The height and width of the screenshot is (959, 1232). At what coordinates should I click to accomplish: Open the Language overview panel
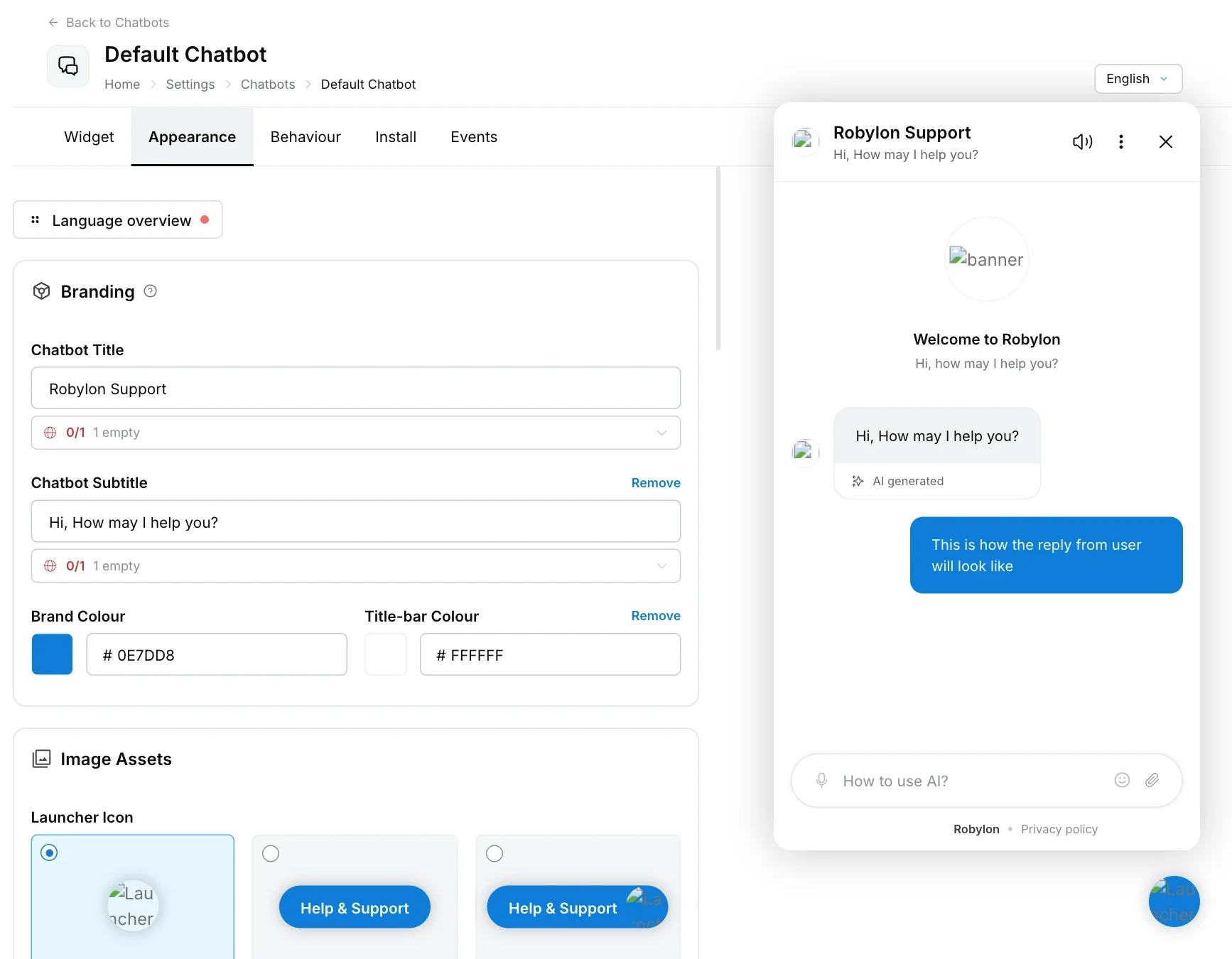(118, 220)
